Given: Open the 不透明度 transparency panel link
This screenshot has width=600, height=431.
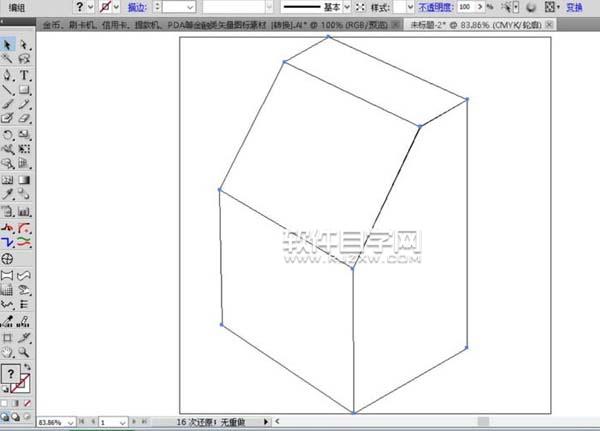Looking at the screenshot, I should (x=436, y=7).
